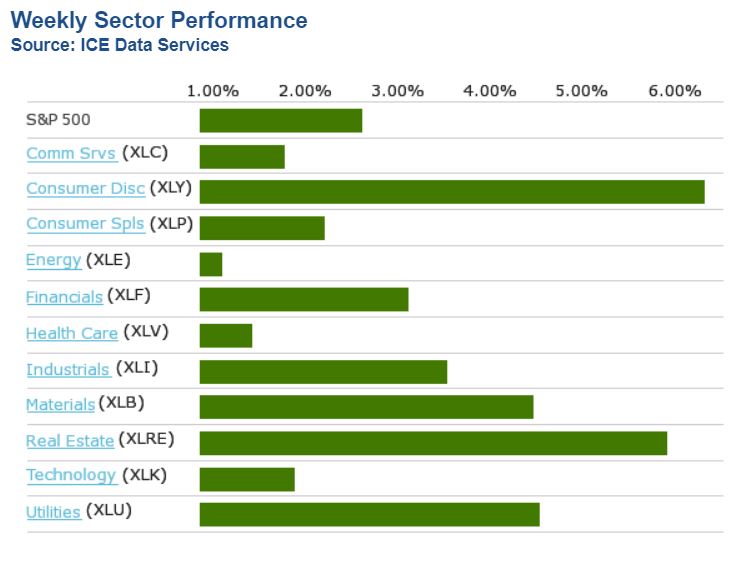The image size is (737, 572).
Task: Open the Health Care sector link
Action: 72,333
